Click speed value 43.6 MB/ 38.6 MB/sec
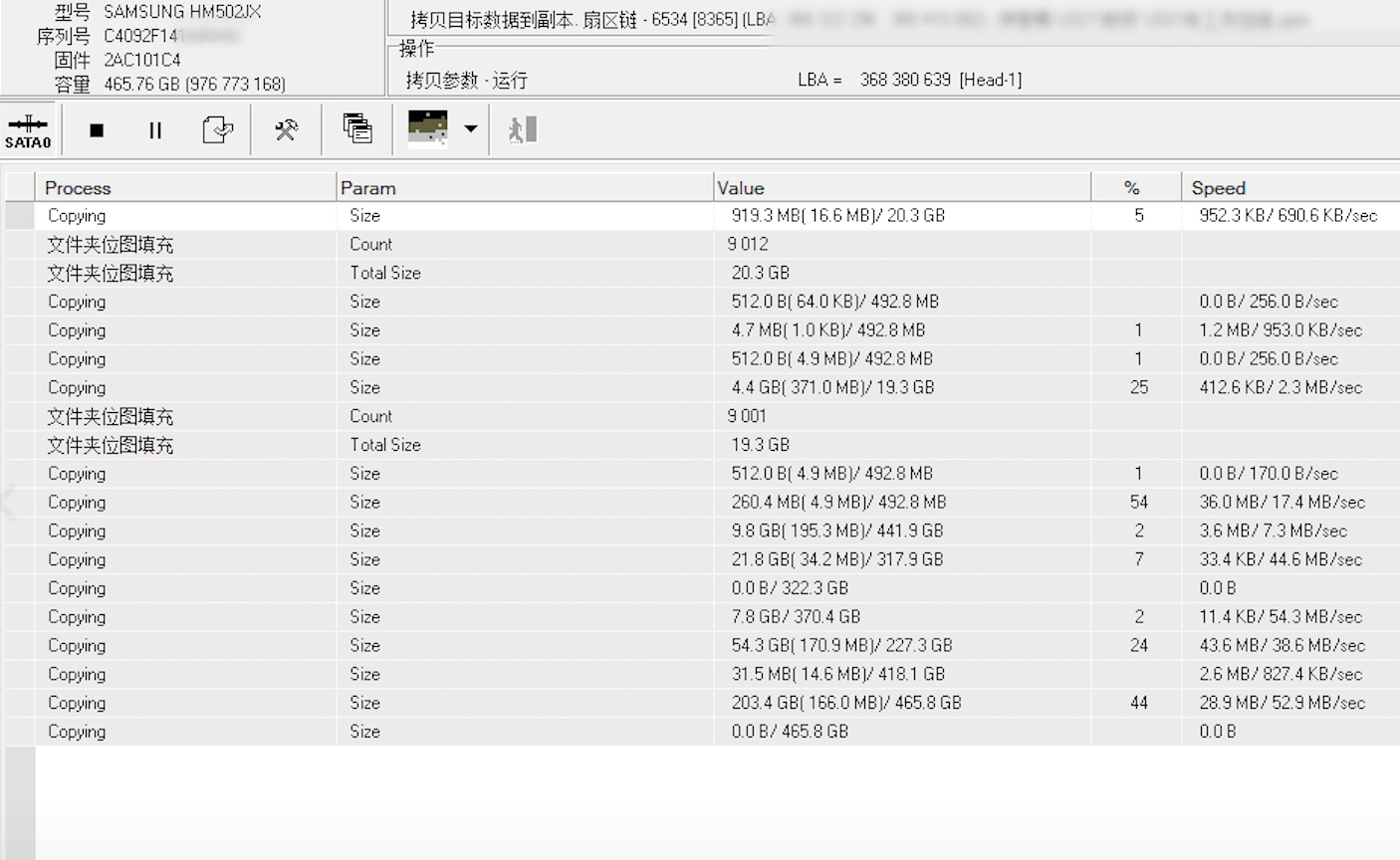 point(1283,646)
